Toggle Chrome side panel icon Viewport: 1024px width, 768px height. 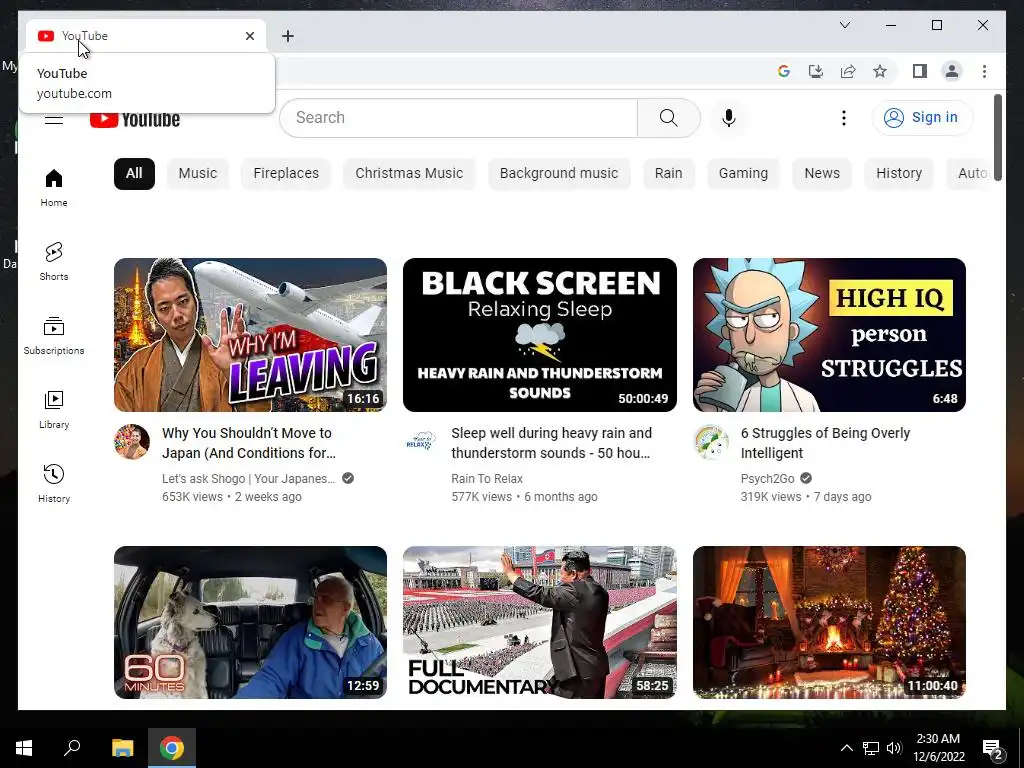pyautogui.click(x=920, y=71)
